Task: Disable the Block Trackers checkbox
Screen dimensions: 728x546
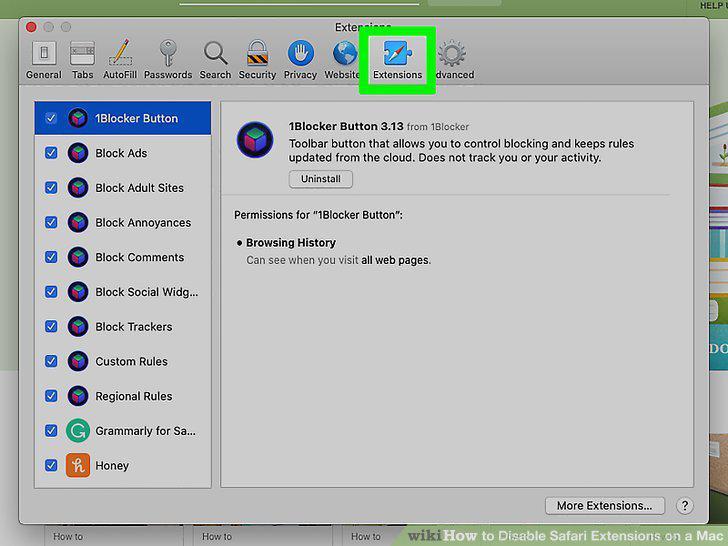Action: tap(51, 326)
